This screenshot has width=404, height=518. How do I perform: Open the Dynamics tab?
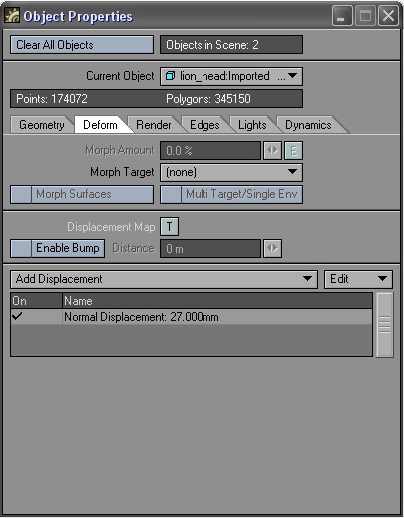(308, 125)
